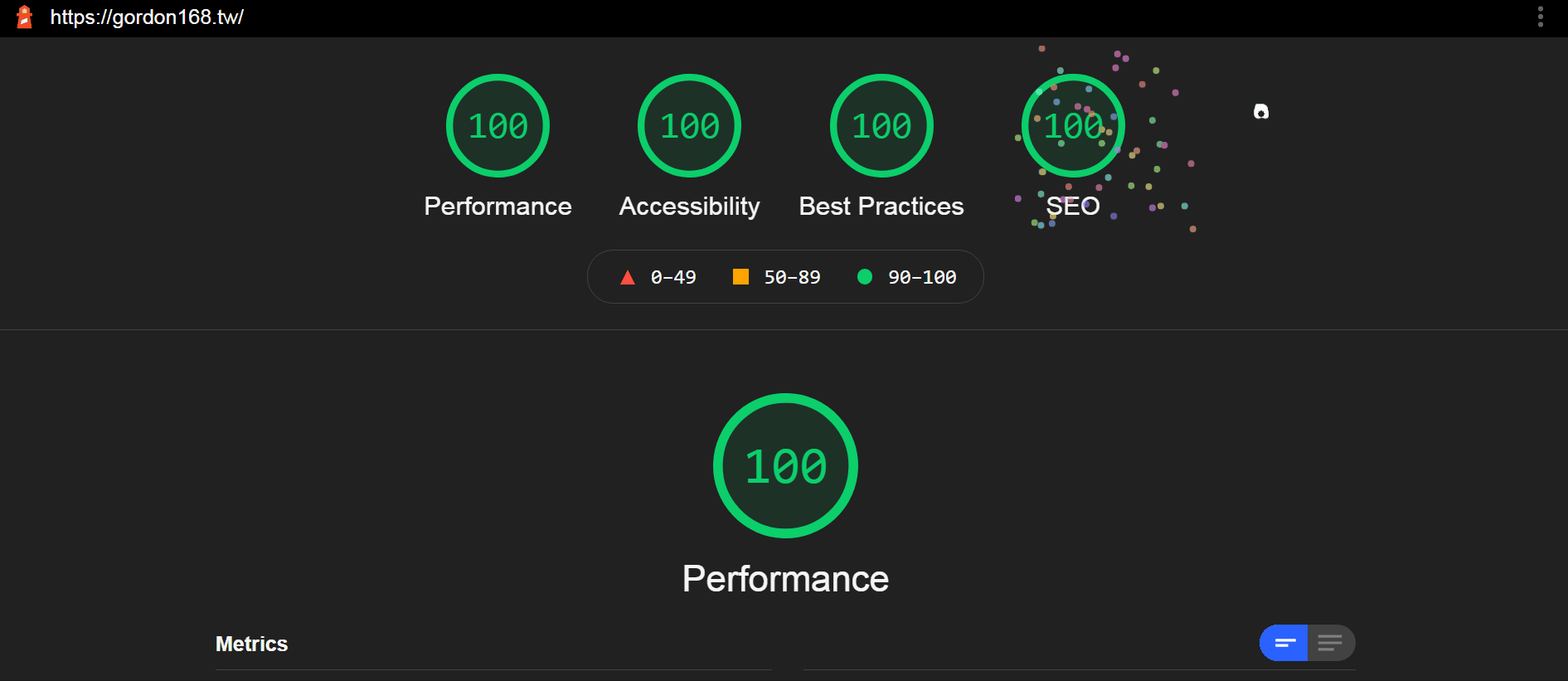Viewport: 1568px width, 681px height.
Task: Click the red triangle 0–49 legend icon
Action: pos(628,277)
